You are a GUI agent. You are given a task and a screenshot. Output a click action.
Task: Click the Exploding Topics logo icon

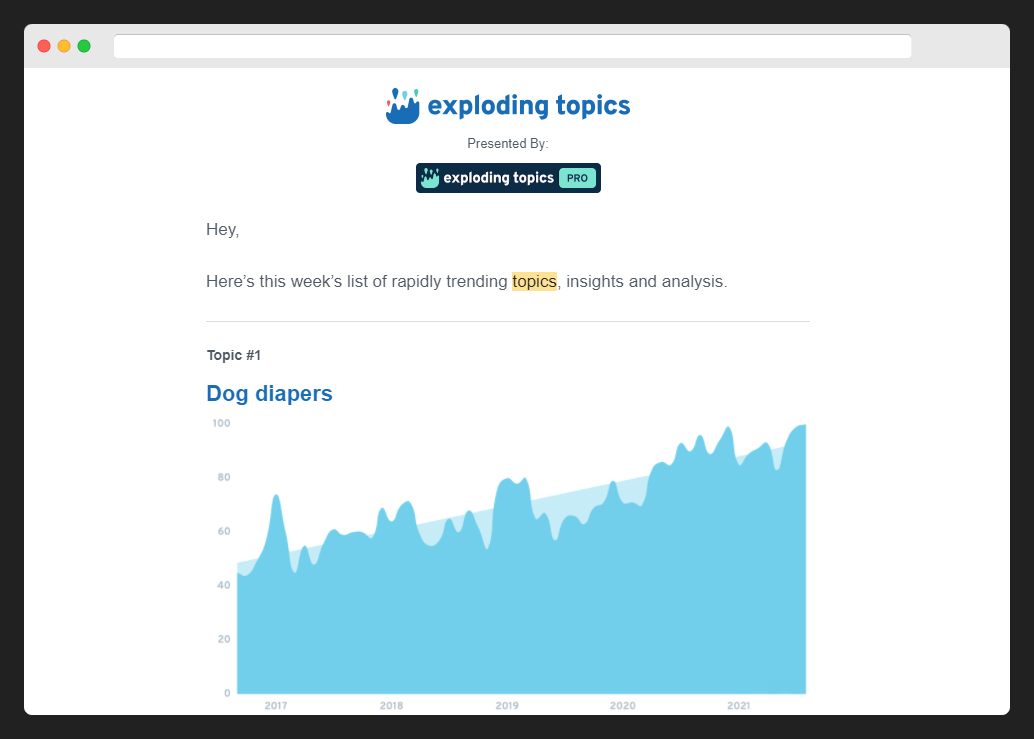402,106
